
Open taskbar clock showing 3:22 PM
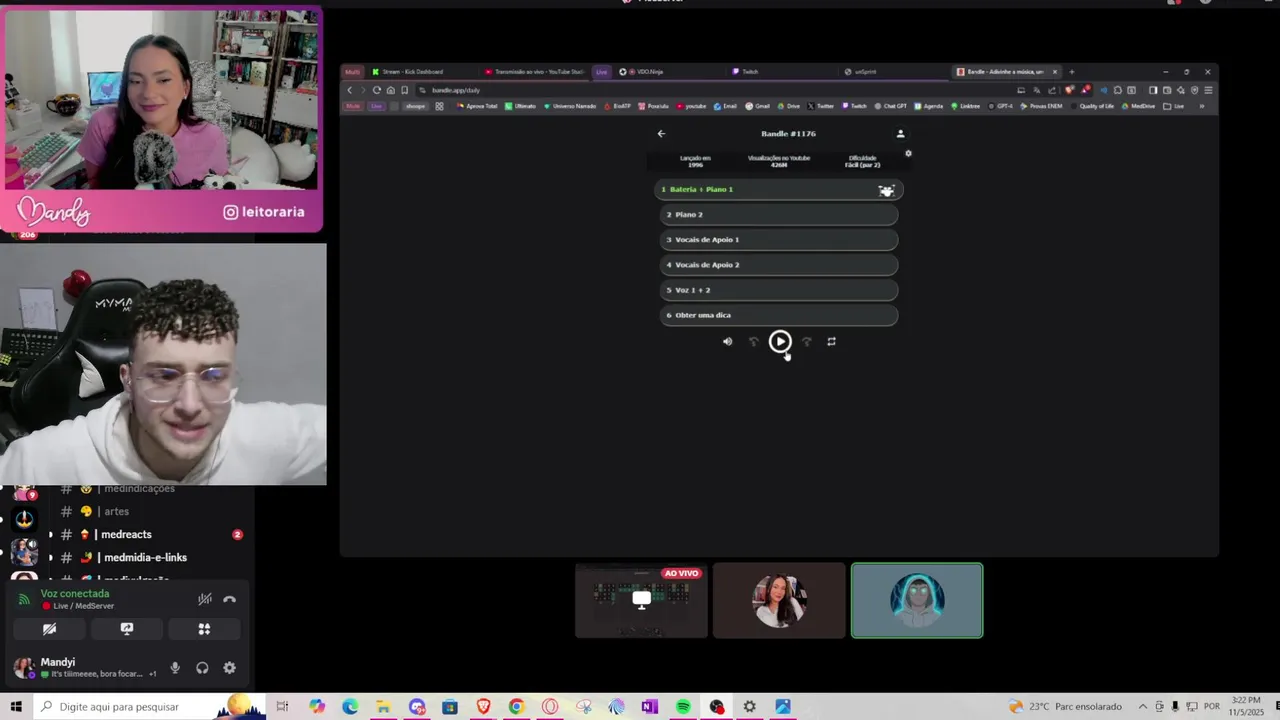tap(1246, 707)
